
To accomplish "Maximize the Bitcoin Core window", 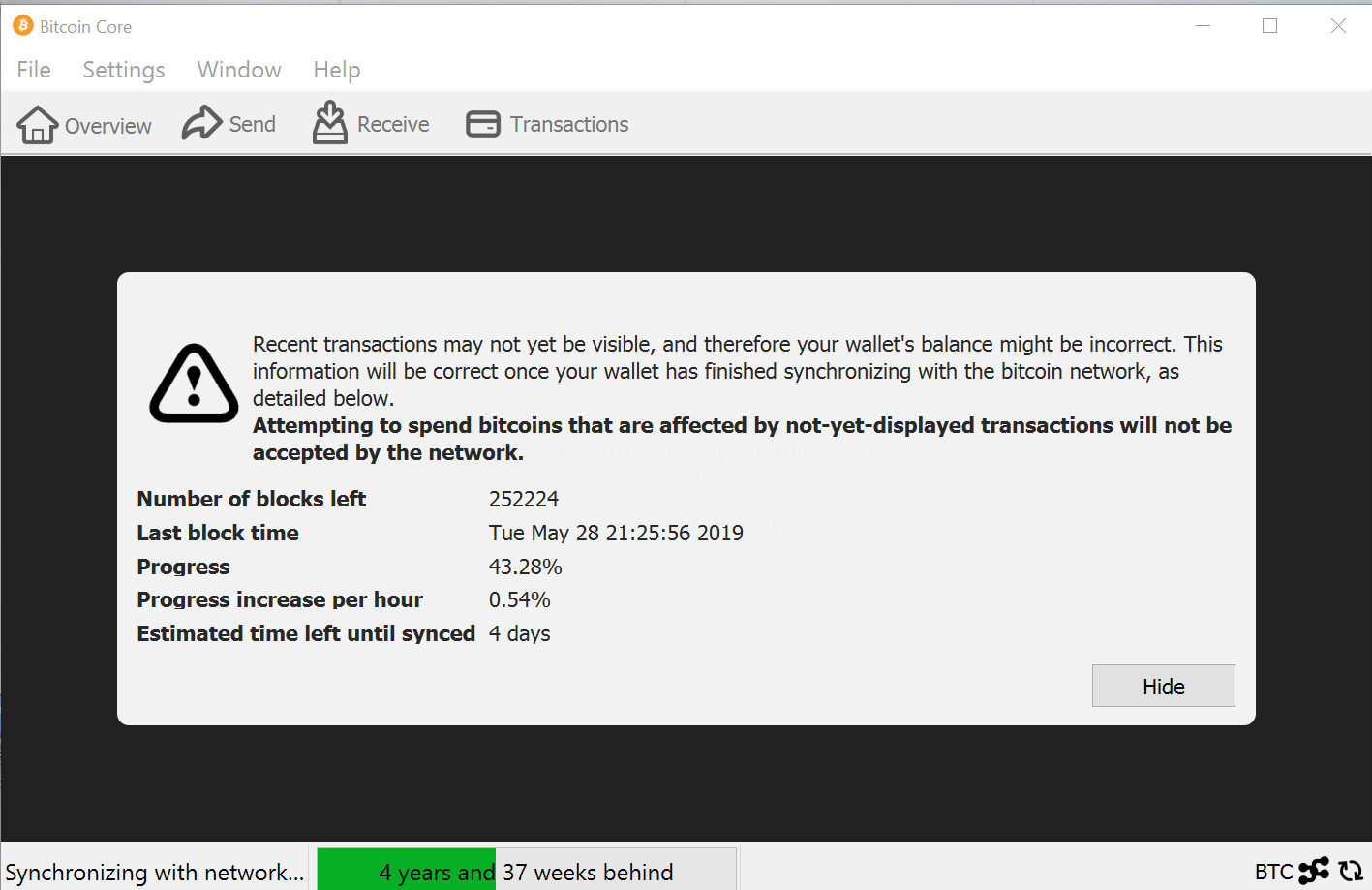I will coord(1270,26).
